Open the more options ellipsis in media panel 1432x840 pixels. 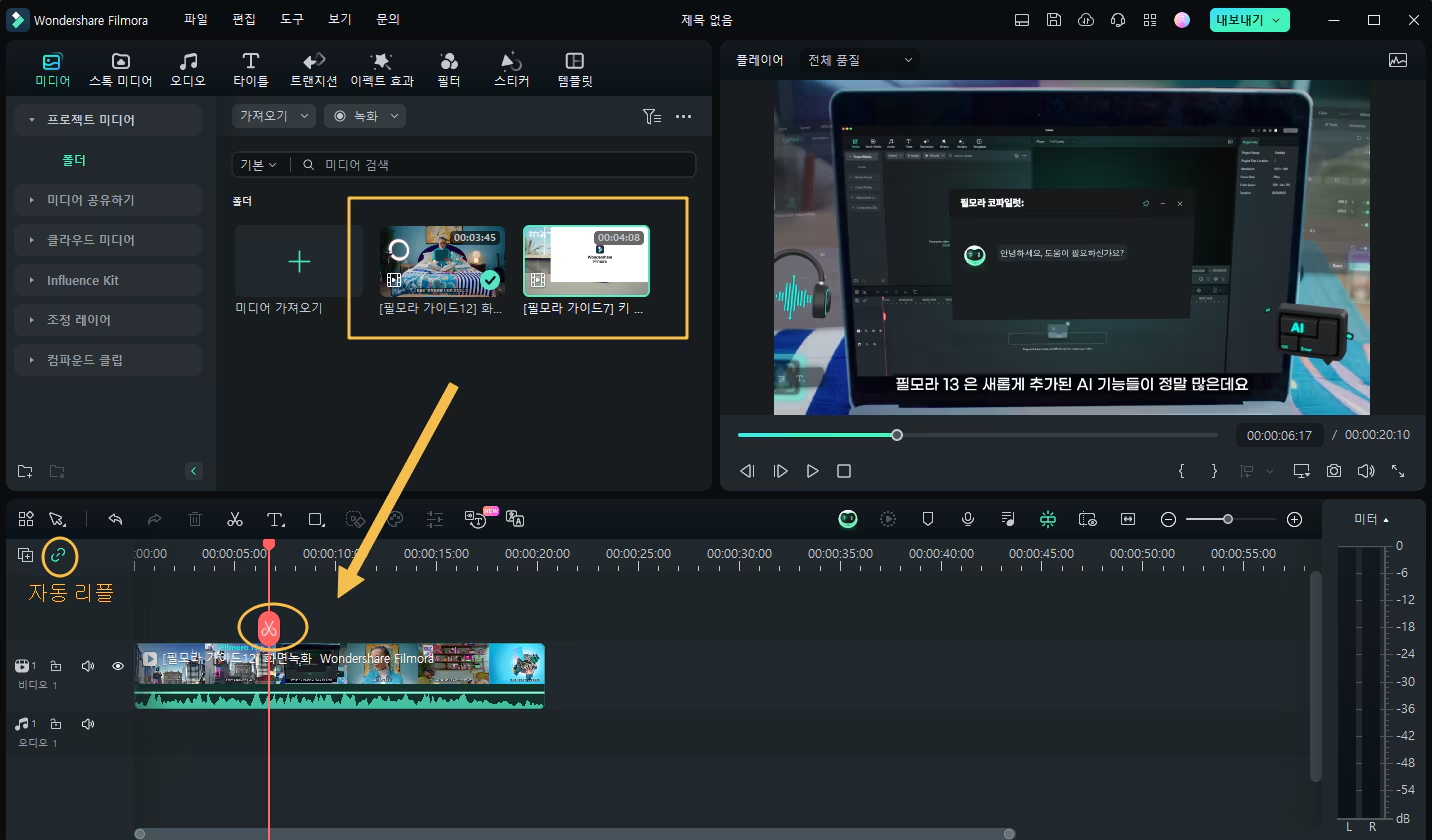[684, 116]
